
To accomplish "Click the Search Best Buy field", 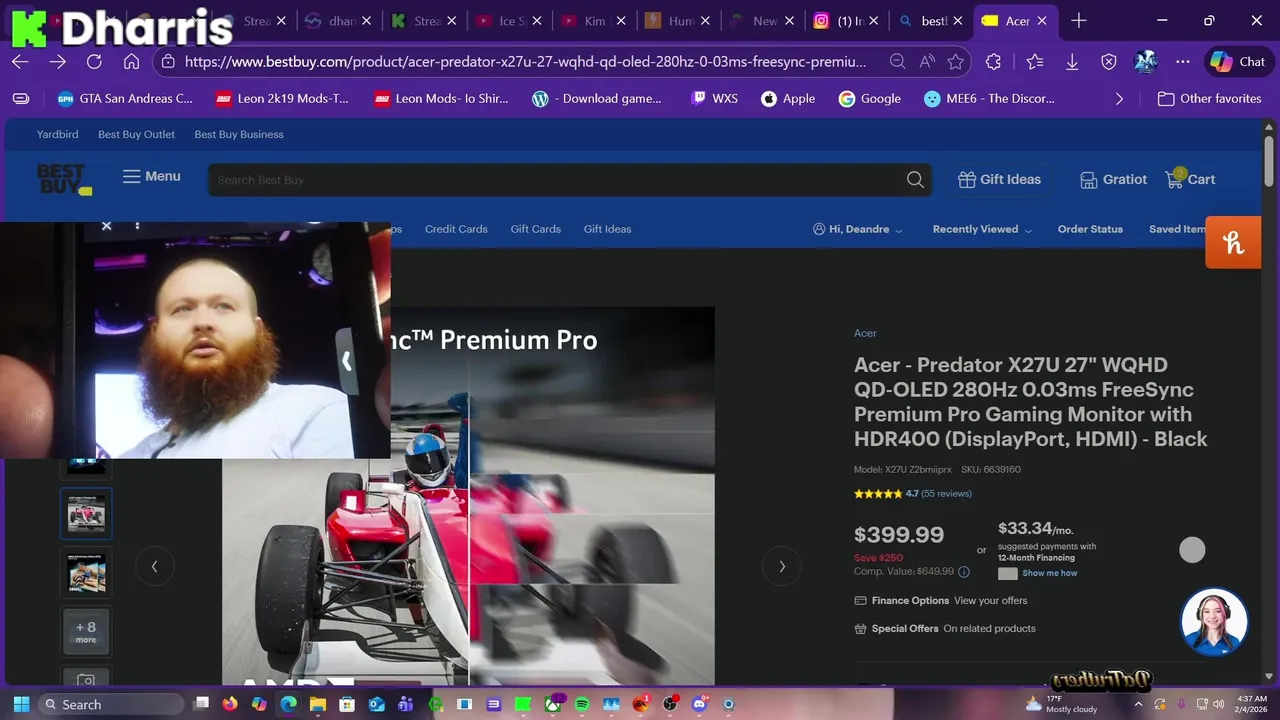I will 555,180.
